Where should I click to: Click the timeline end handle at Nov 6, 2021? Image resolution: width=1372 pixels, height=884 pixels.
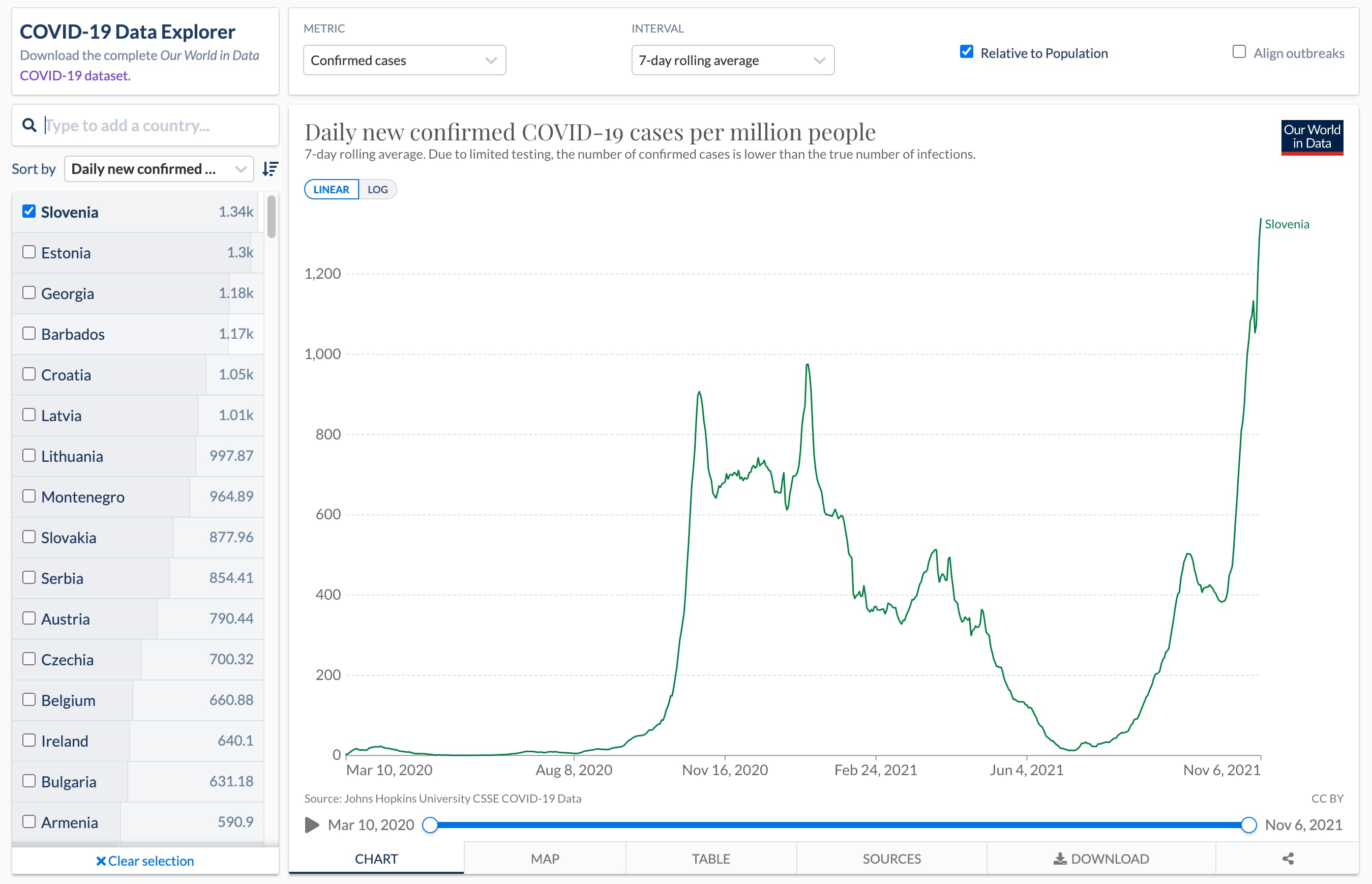coord(1248,825)
